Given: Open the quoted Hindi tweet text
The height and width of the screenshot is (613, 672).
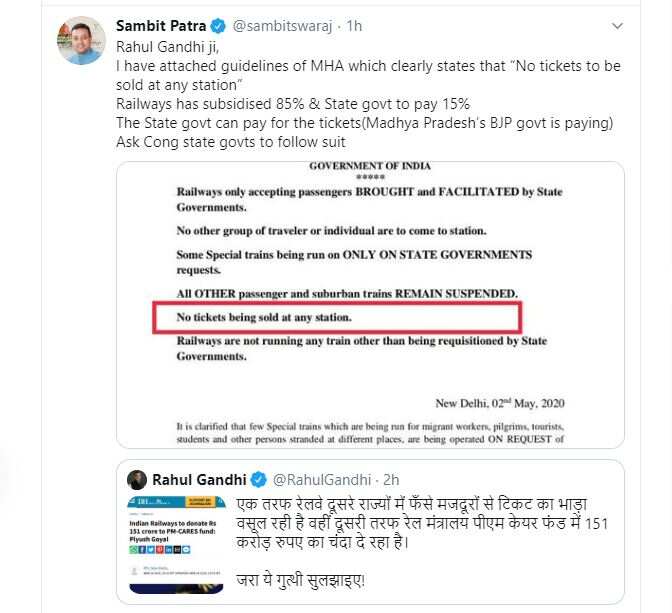Looking at the screenshot, I should coord(422,542).
